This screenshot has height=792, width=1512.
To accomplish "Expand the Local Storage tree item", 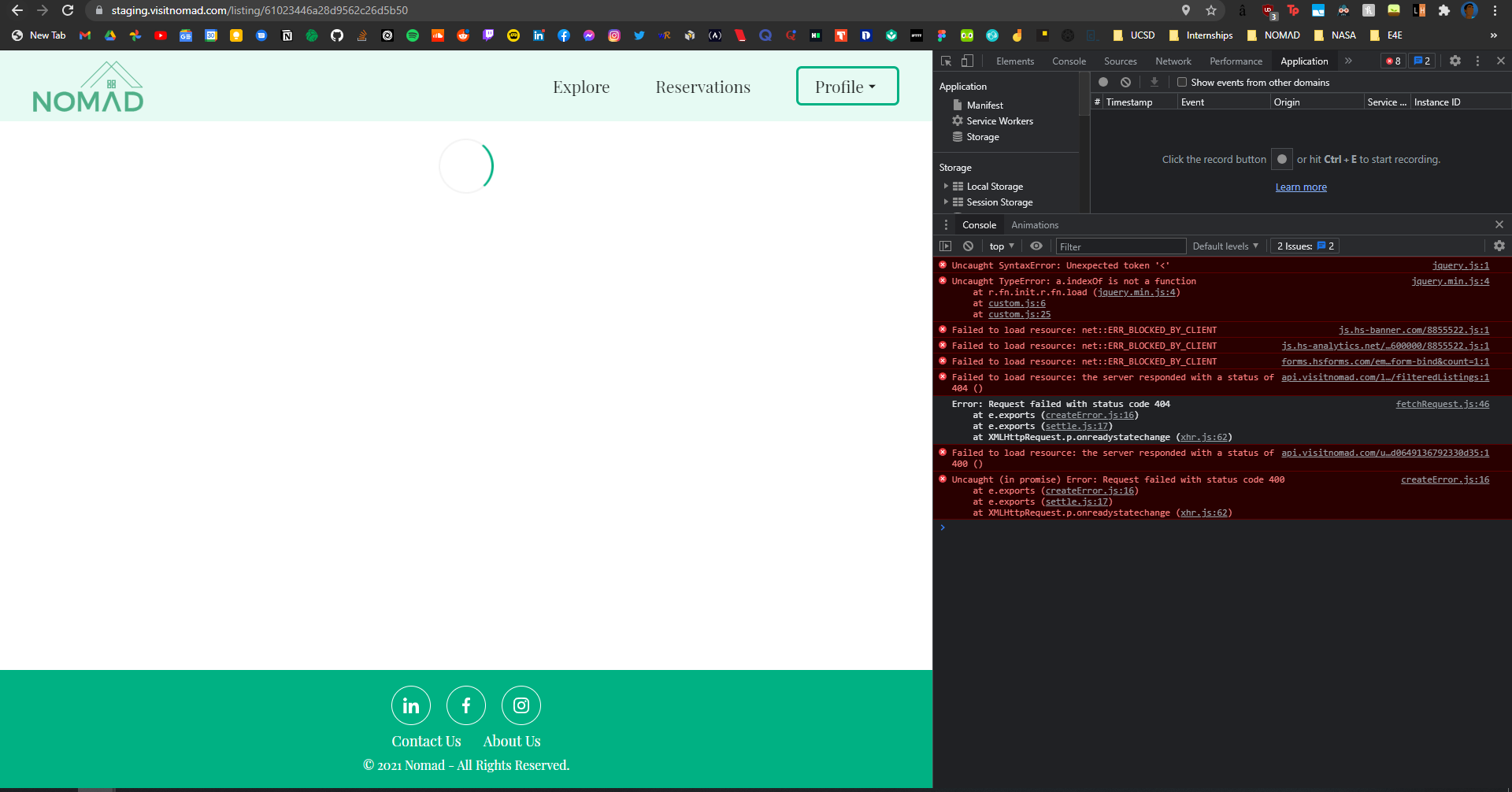I will tap(946, 187).
